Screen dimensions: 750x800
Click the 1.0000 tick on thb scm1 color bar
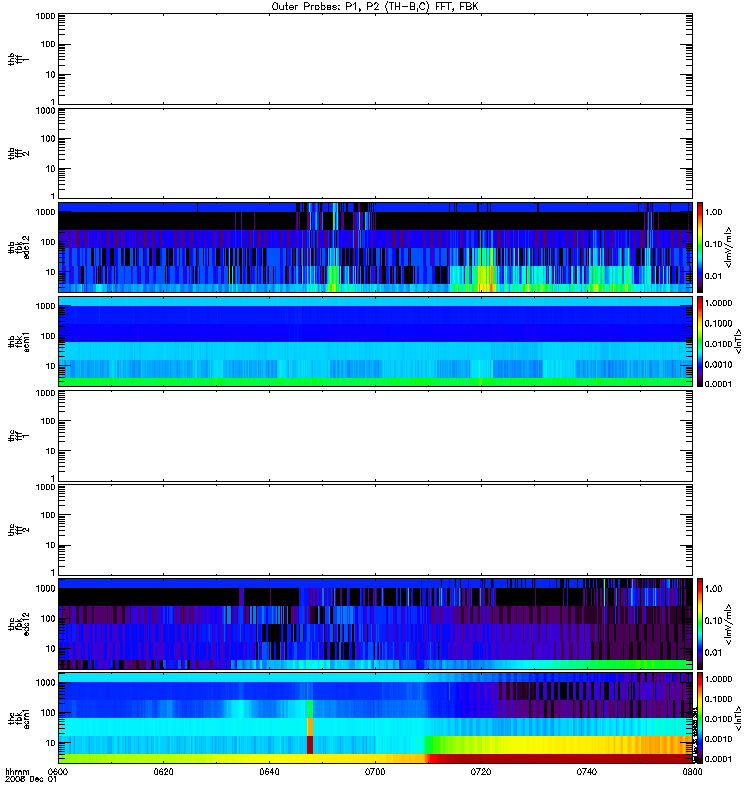(x=718, y=303)
